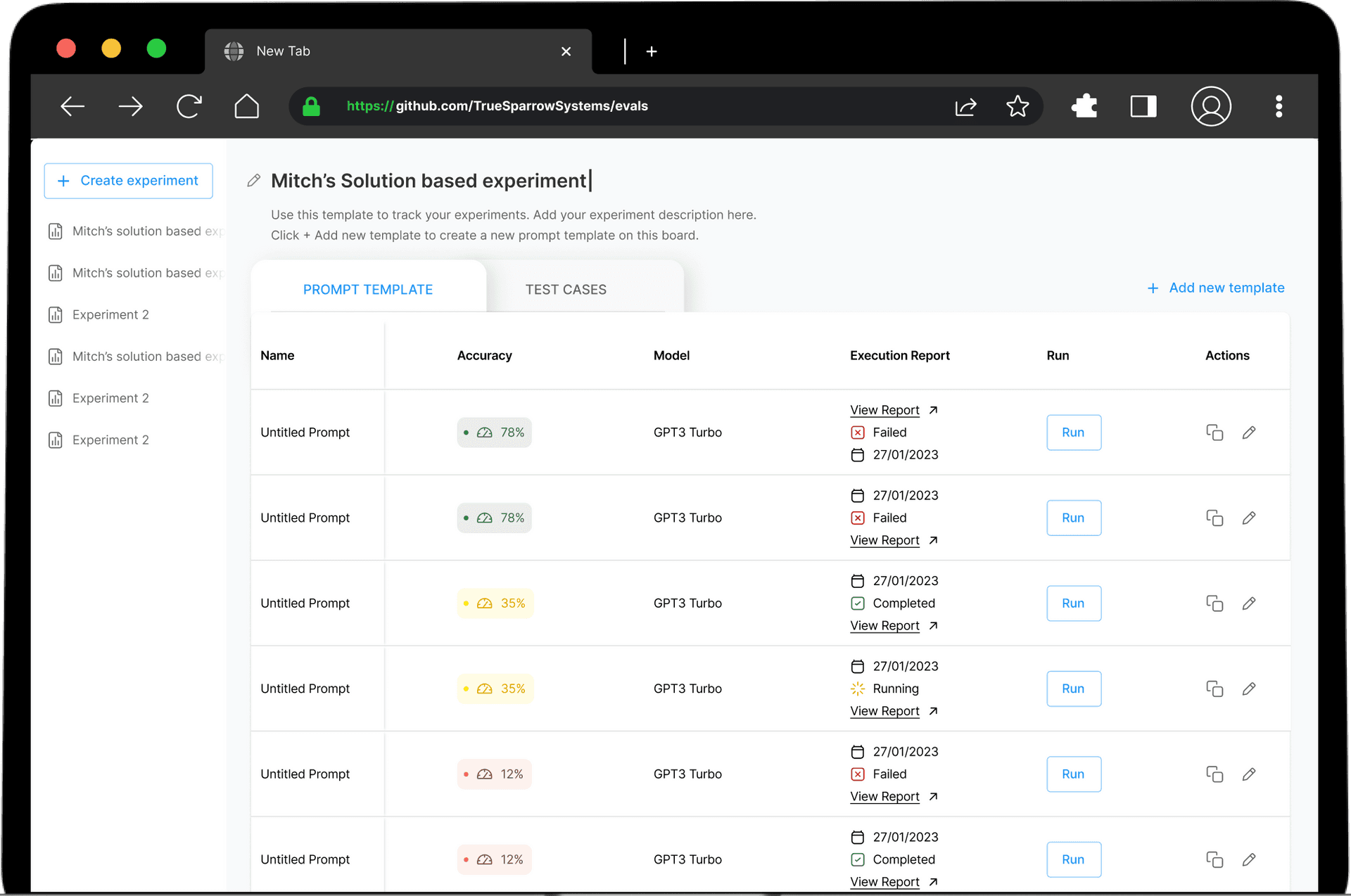The image size is (1351, 896).
Task: Open the browser three-dot overflow menu
Action: (x=1279, y=106)
